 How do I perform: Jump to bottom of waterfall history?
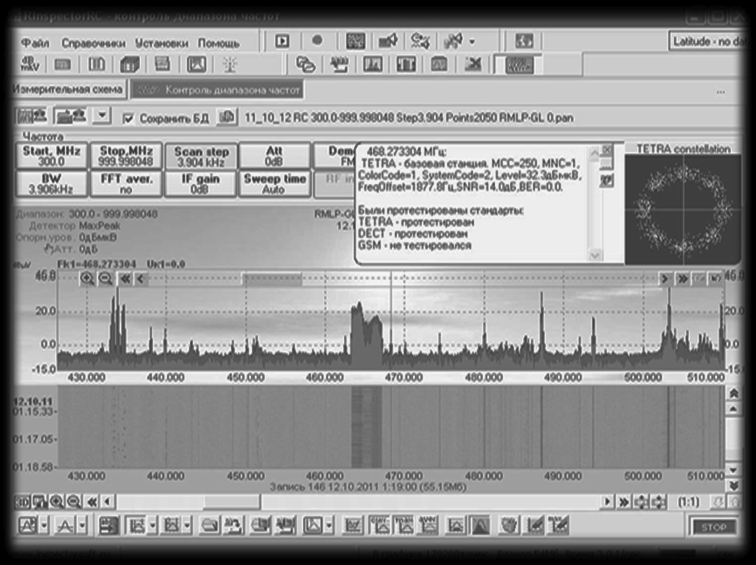point(733,484)
